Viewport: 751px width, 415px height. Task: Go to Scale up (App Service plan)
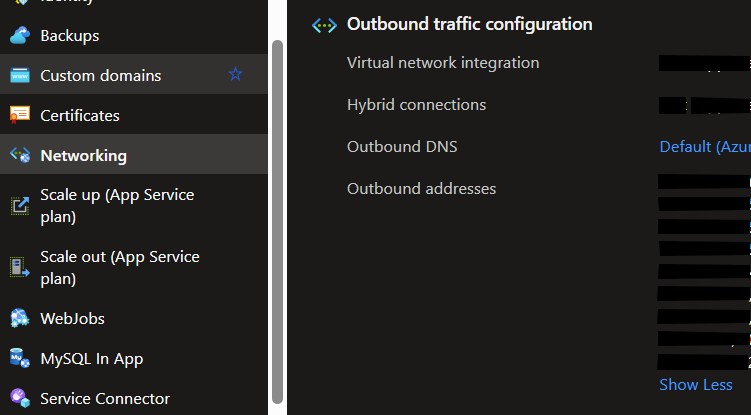117,205
